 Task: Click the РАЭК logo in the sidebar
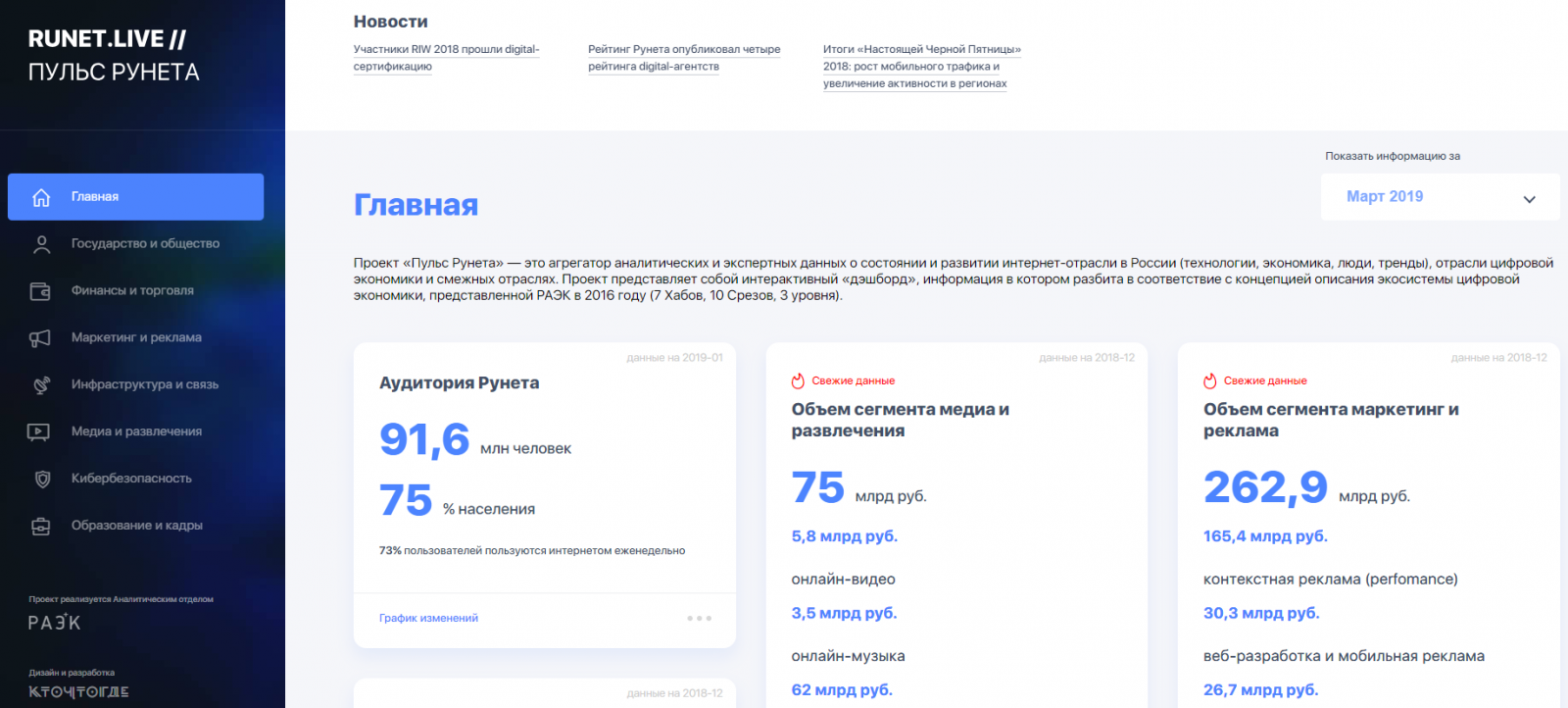[55, 623]
